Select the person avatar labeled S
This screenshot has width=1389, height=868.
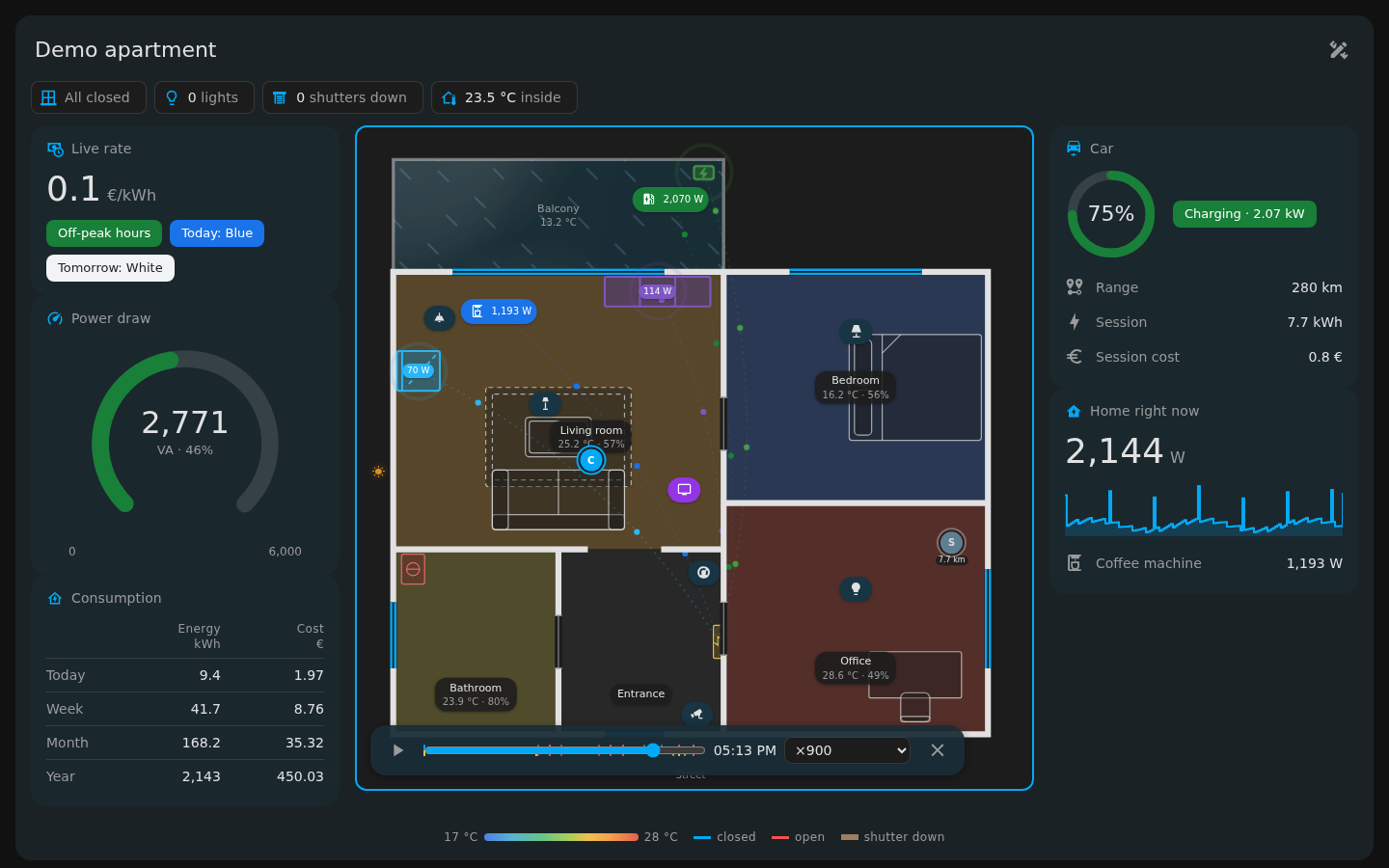point(951,543)
